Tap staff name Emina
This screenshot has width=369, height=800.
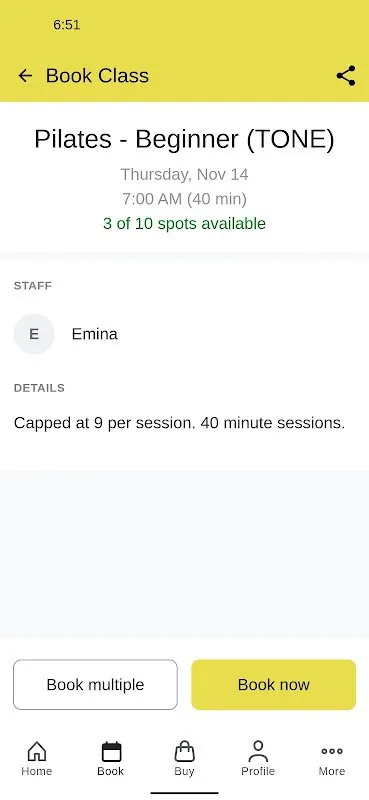94,334
